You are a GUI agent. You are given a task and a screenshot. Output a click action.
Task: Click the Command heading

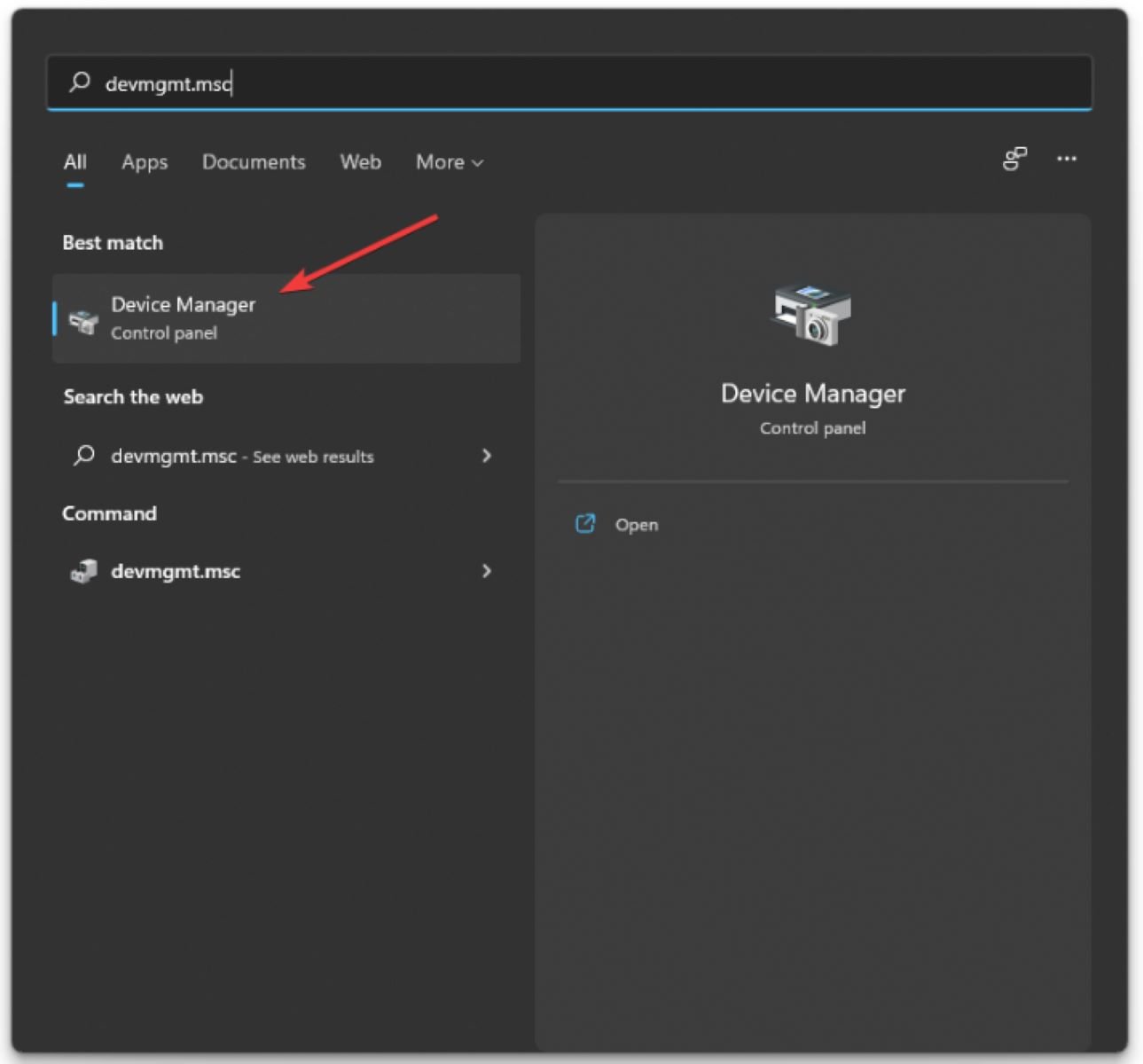click(x=109, y=513)
